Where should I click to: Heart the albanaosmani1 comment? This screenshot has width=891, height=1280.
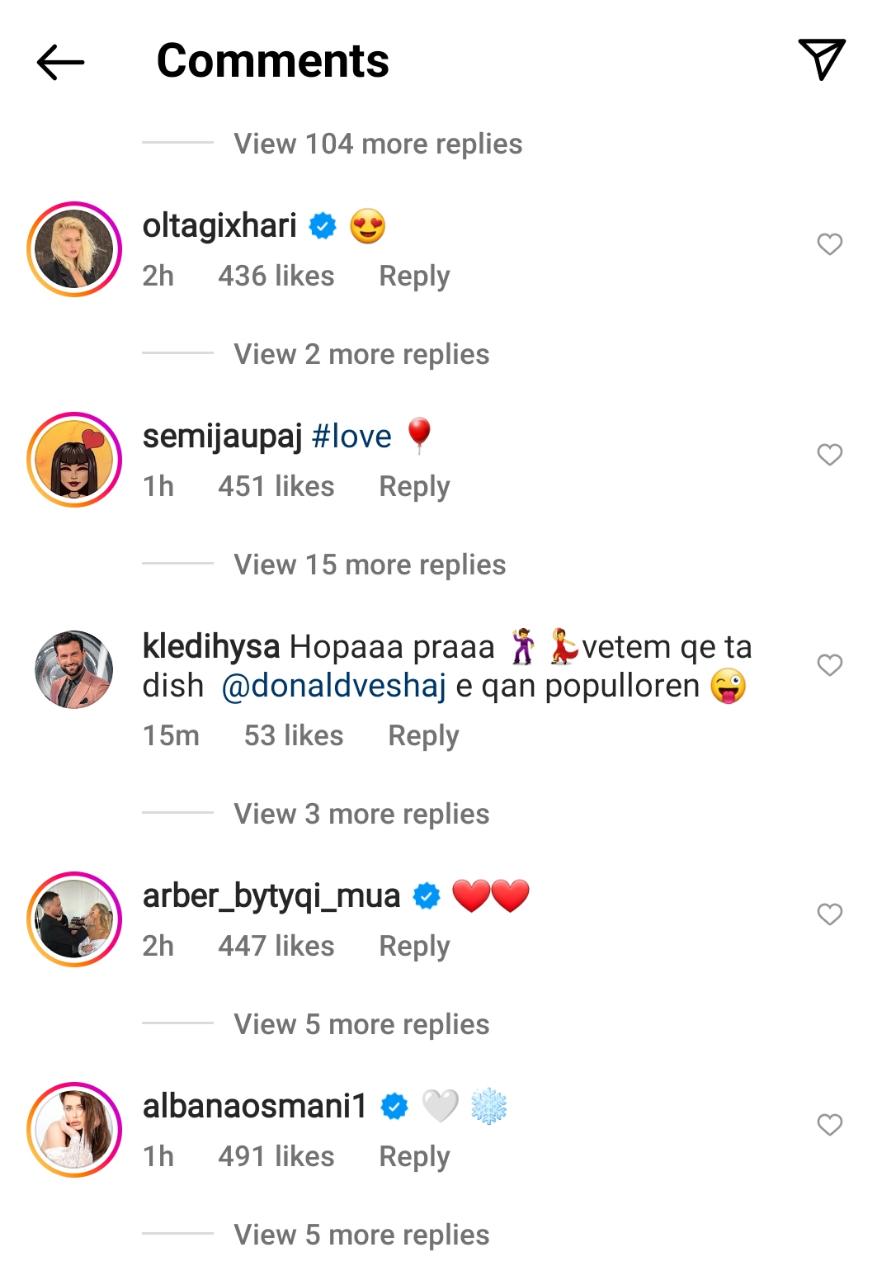(x=829, y=1125)
